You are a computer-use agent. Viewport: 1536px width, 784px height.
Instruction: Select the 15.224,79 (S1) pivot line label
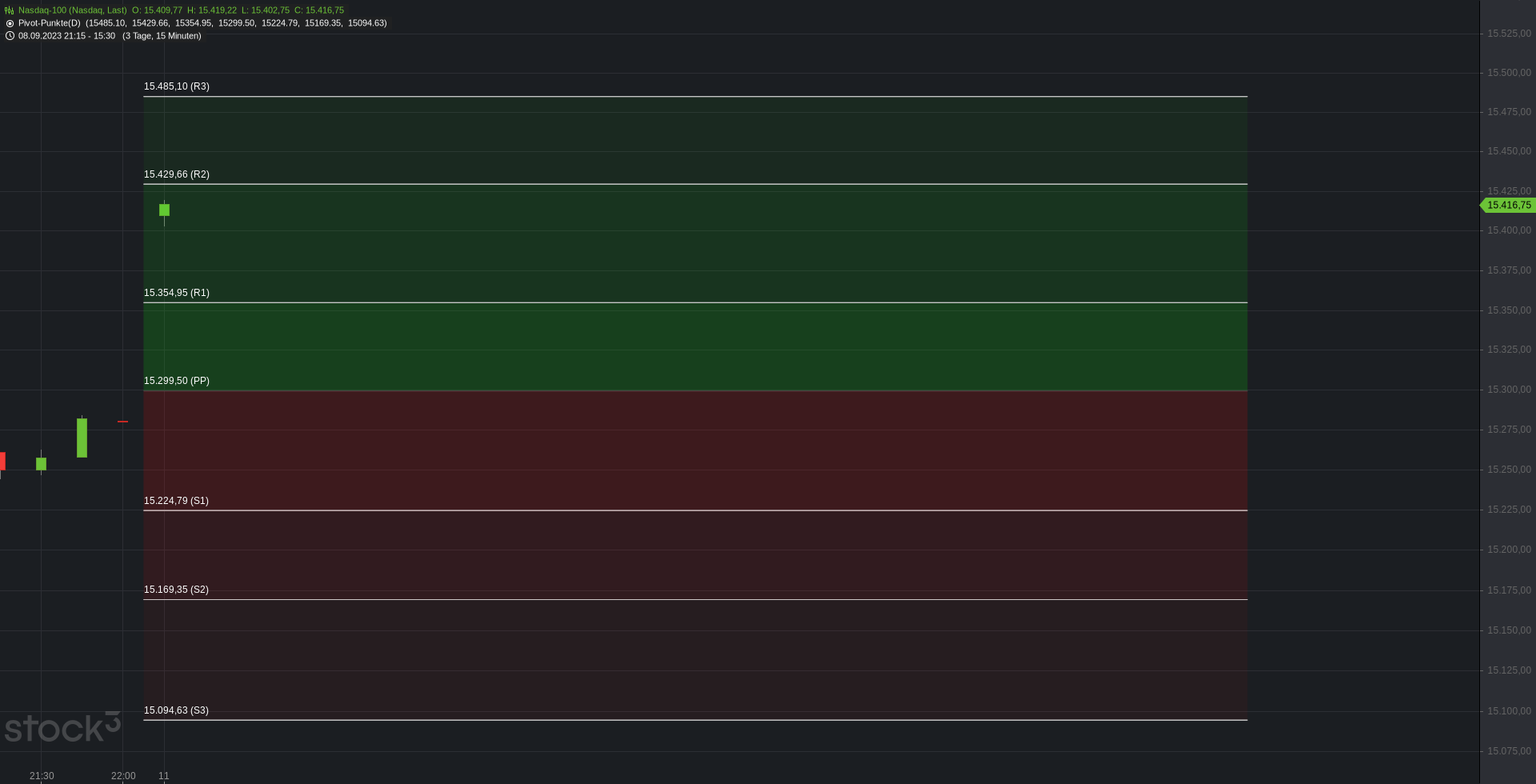pos(176,501)
